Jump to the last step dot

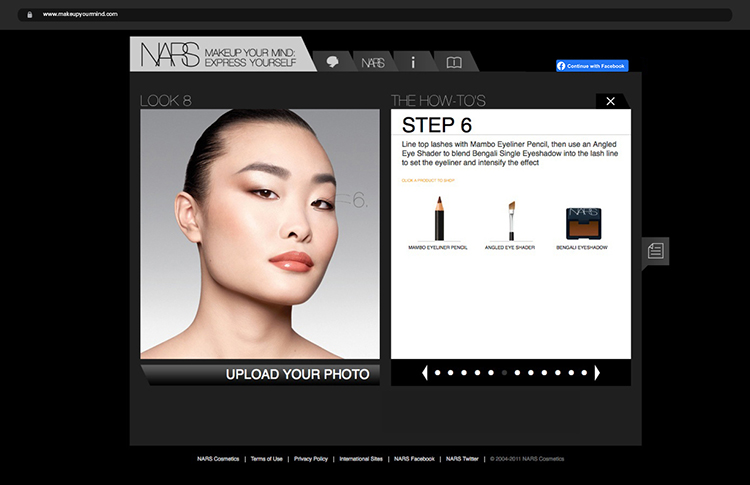[585, 373]
